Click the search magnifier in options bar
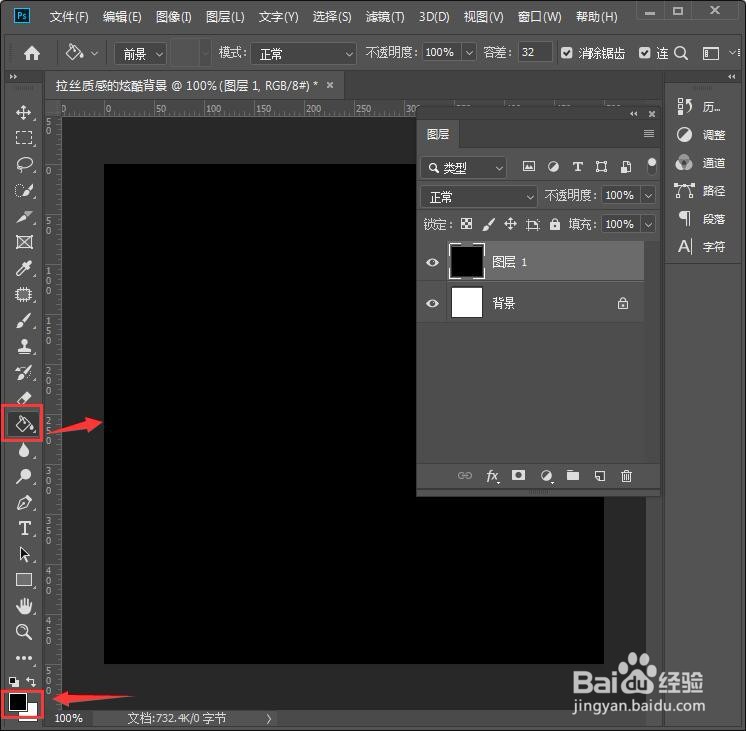 click(x=681, y=53)
